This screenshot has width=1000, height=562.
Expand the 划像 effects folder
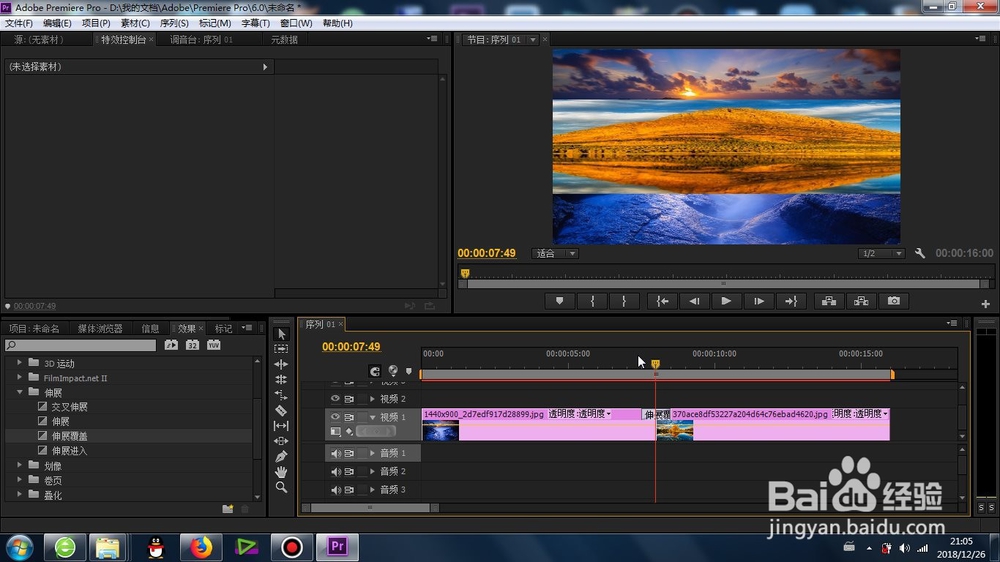pos(19,465)
